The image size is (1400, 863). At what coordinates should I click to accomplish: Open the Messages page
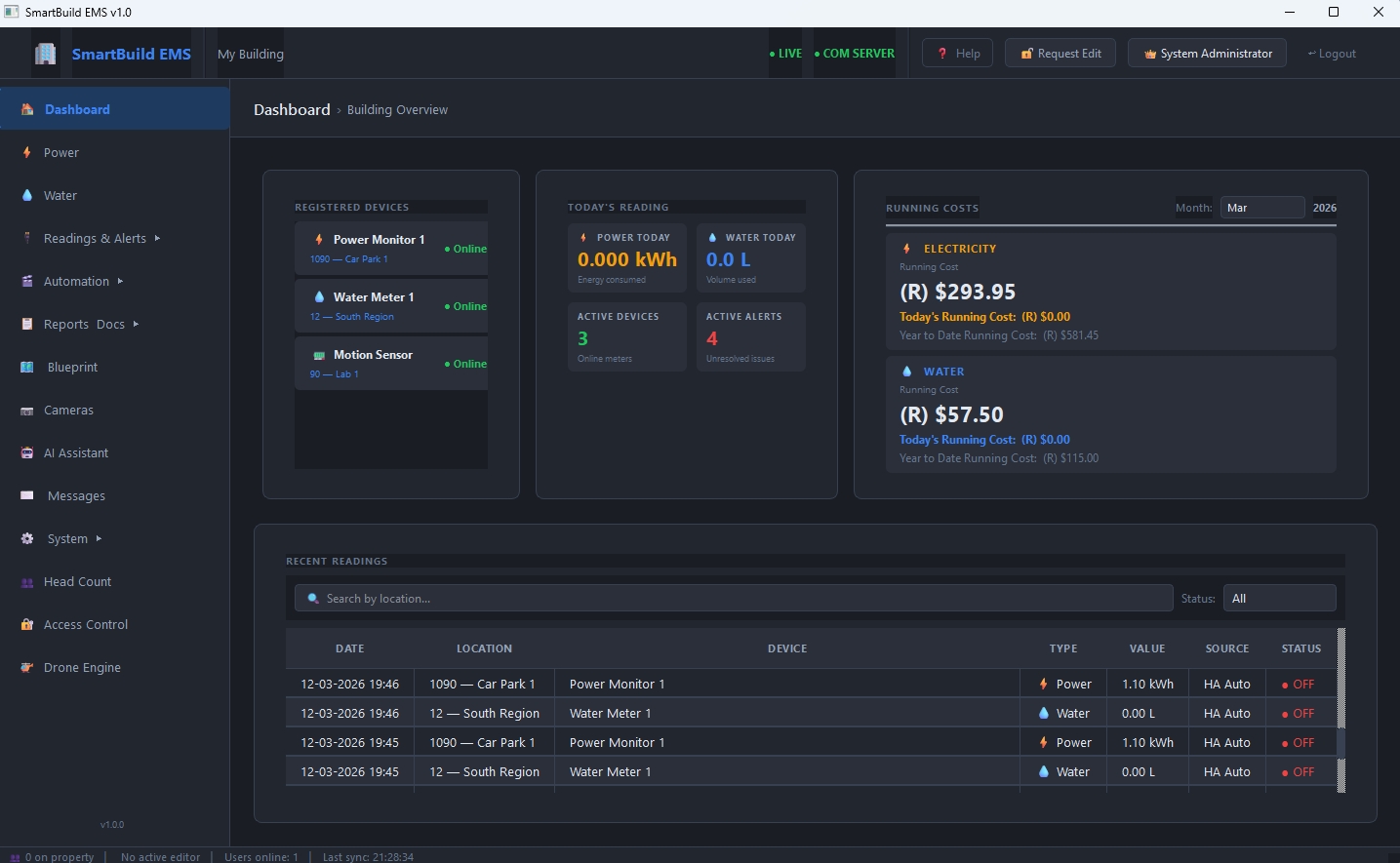115,495
